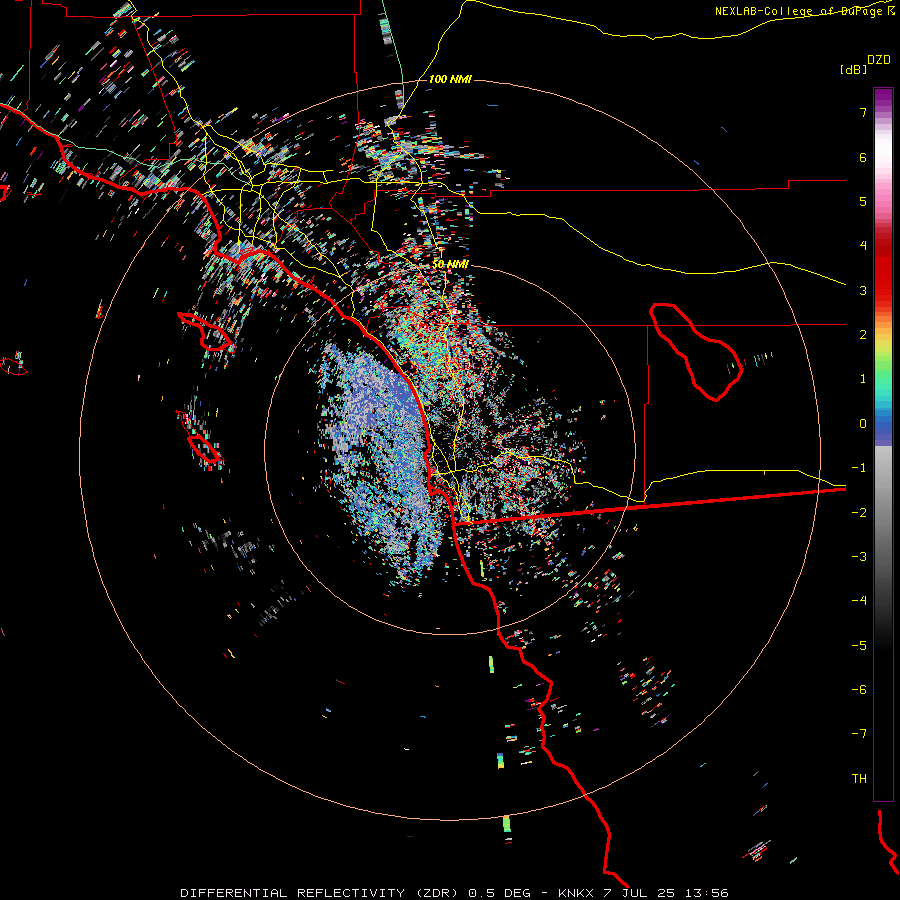Screen dimensions: 900x900
Task: Select the -1 scale value
Action: 859,468
